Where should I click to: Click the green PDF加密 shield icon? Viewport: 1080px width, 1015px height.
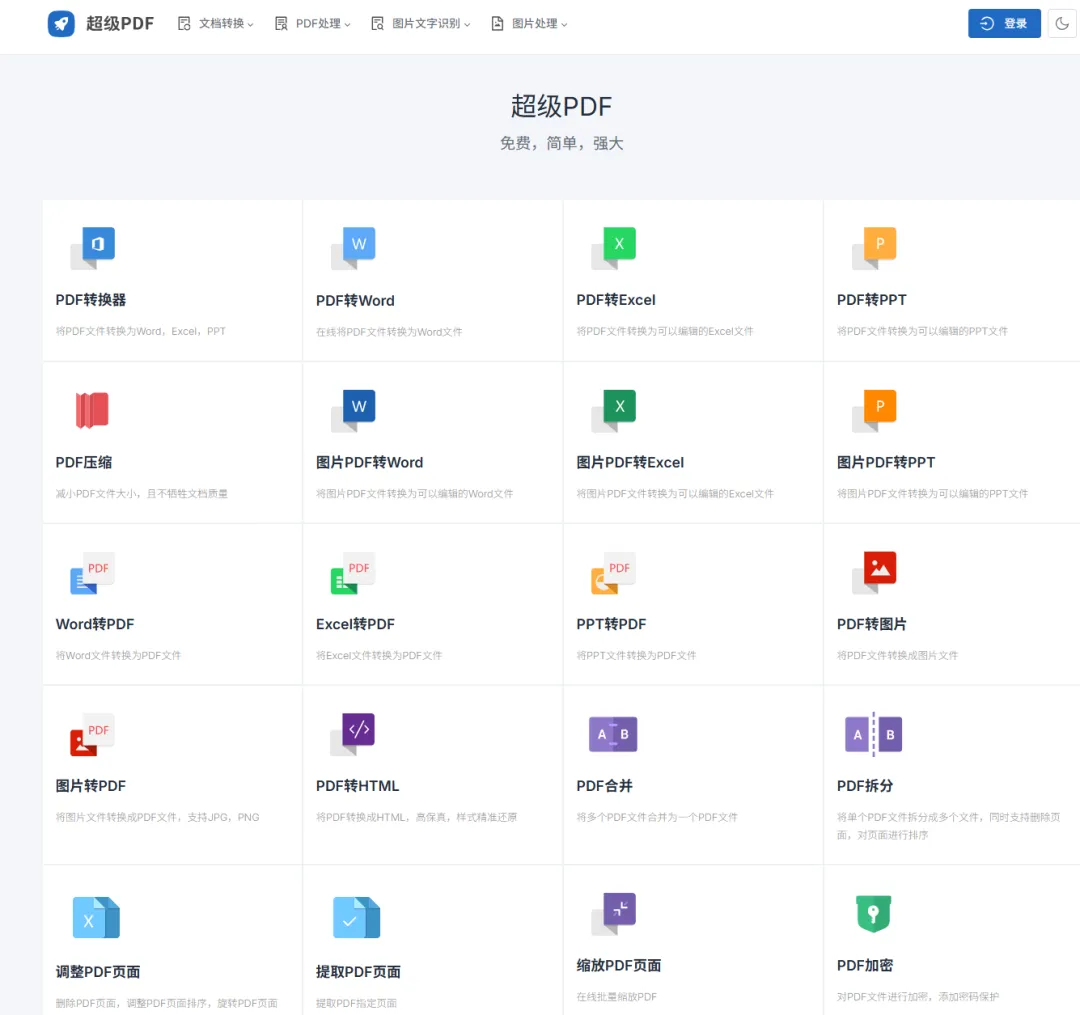click(873, 914)
